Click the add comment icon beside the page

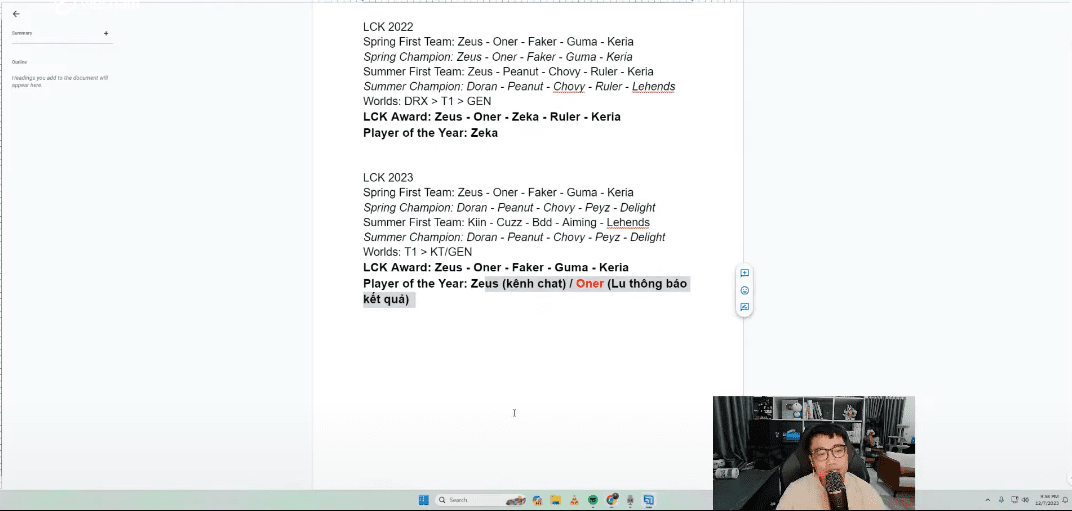pos(745,273)
